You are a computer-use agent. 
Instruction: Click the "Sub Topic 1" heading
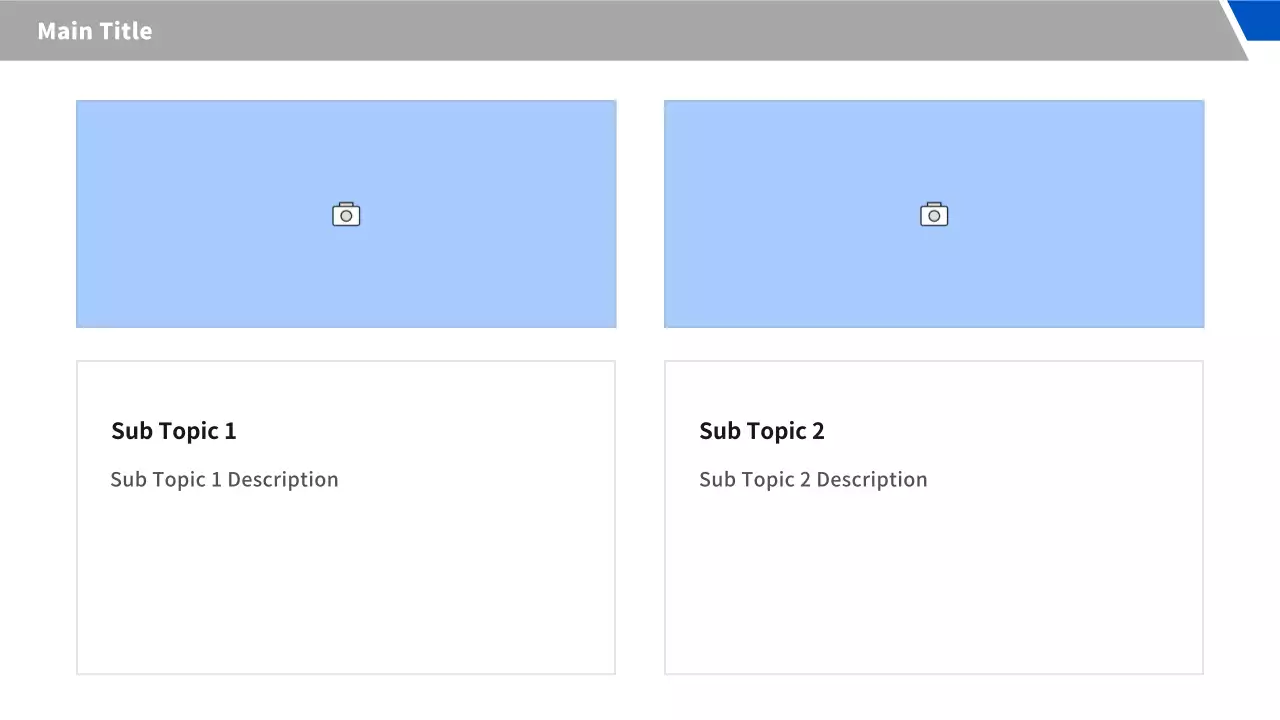174,431
